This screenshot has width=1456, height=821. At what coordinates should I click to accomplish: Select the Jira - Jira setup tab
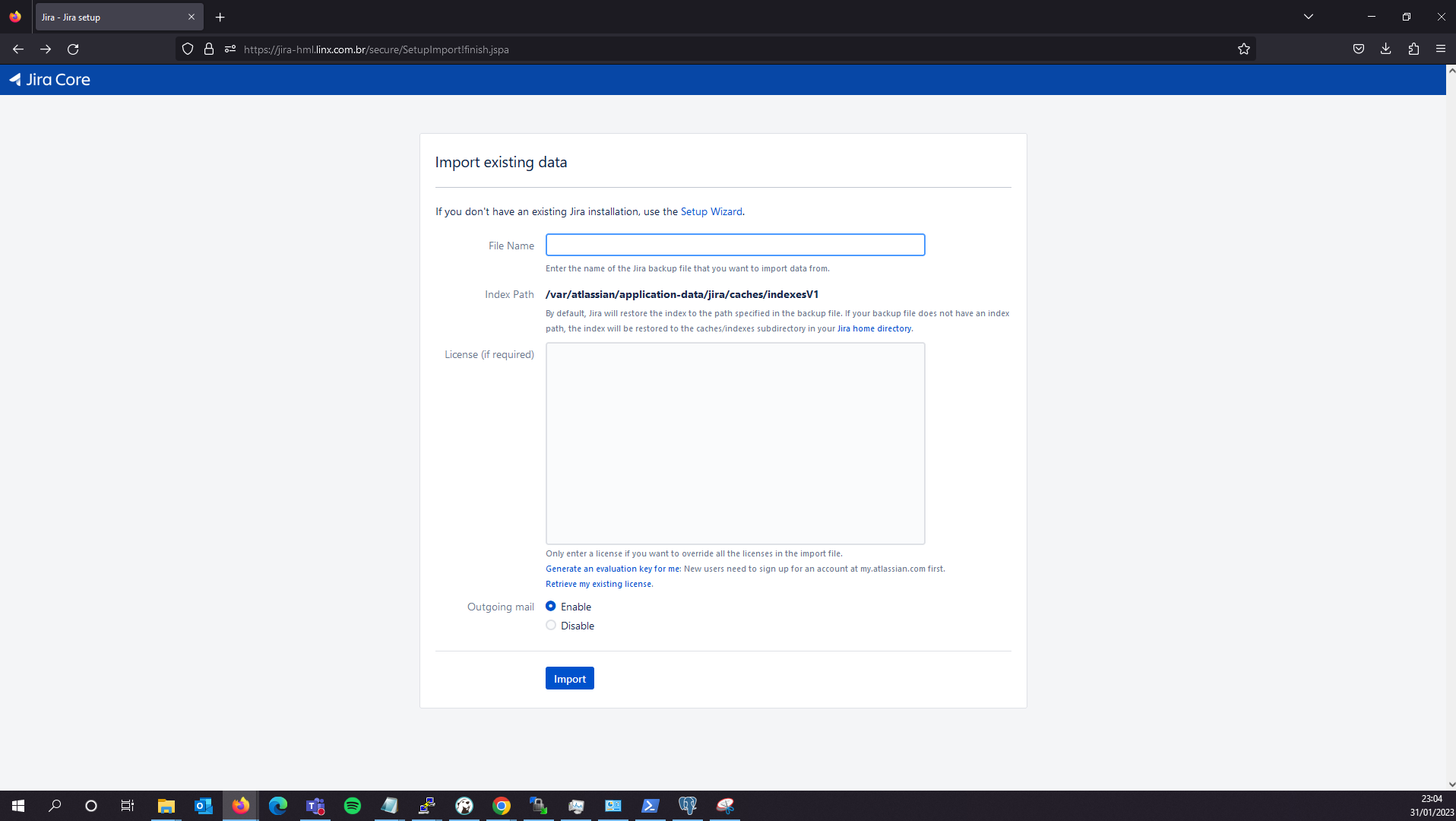(119, 17)
